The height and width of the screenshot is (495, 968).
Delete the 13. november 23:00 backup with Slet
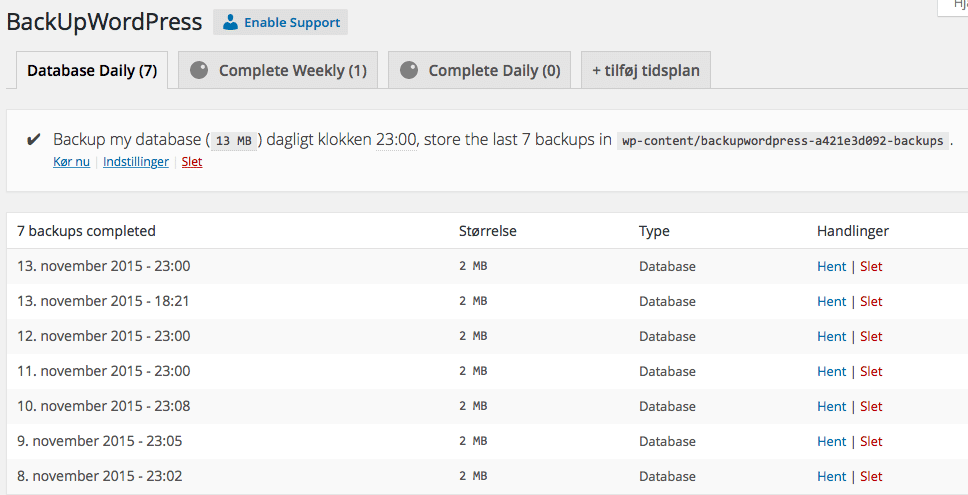(871, 267)
